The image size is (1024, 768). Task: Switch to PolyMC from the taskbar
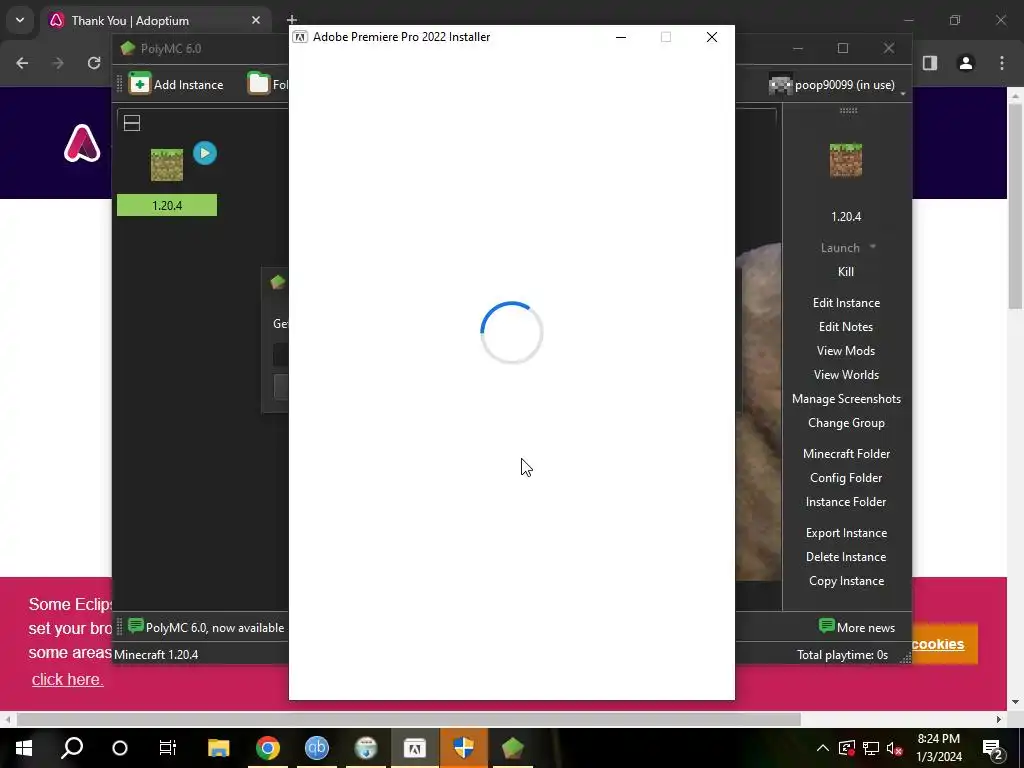pyautogui.click(x=513, y=748)
